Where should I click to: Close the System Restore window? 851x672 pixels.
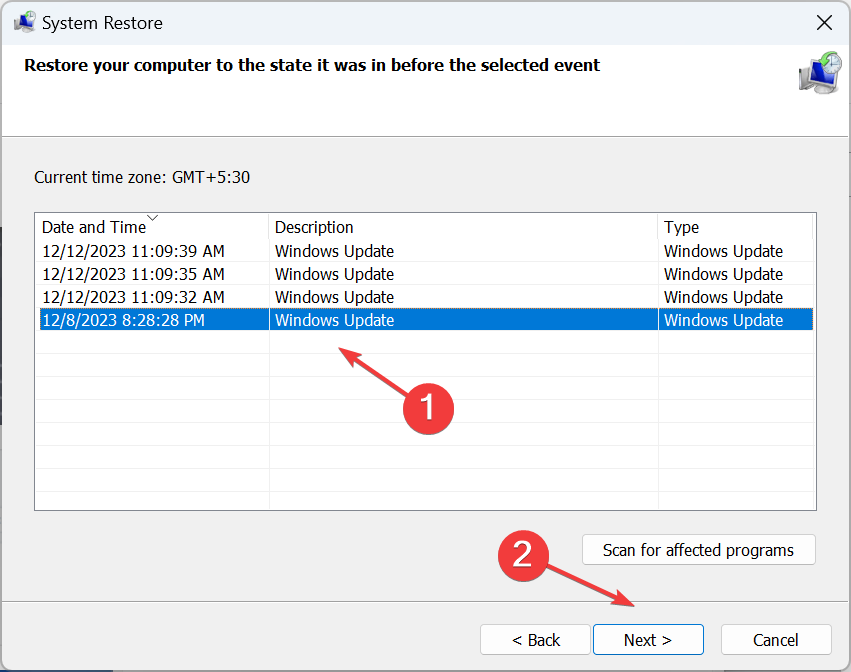824,23
